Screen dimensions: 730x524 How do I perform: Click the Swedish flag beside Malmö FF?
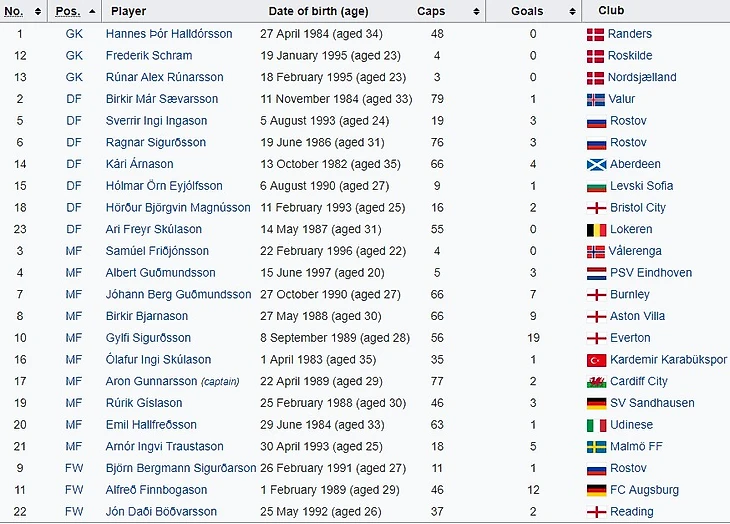pos(595,447)
